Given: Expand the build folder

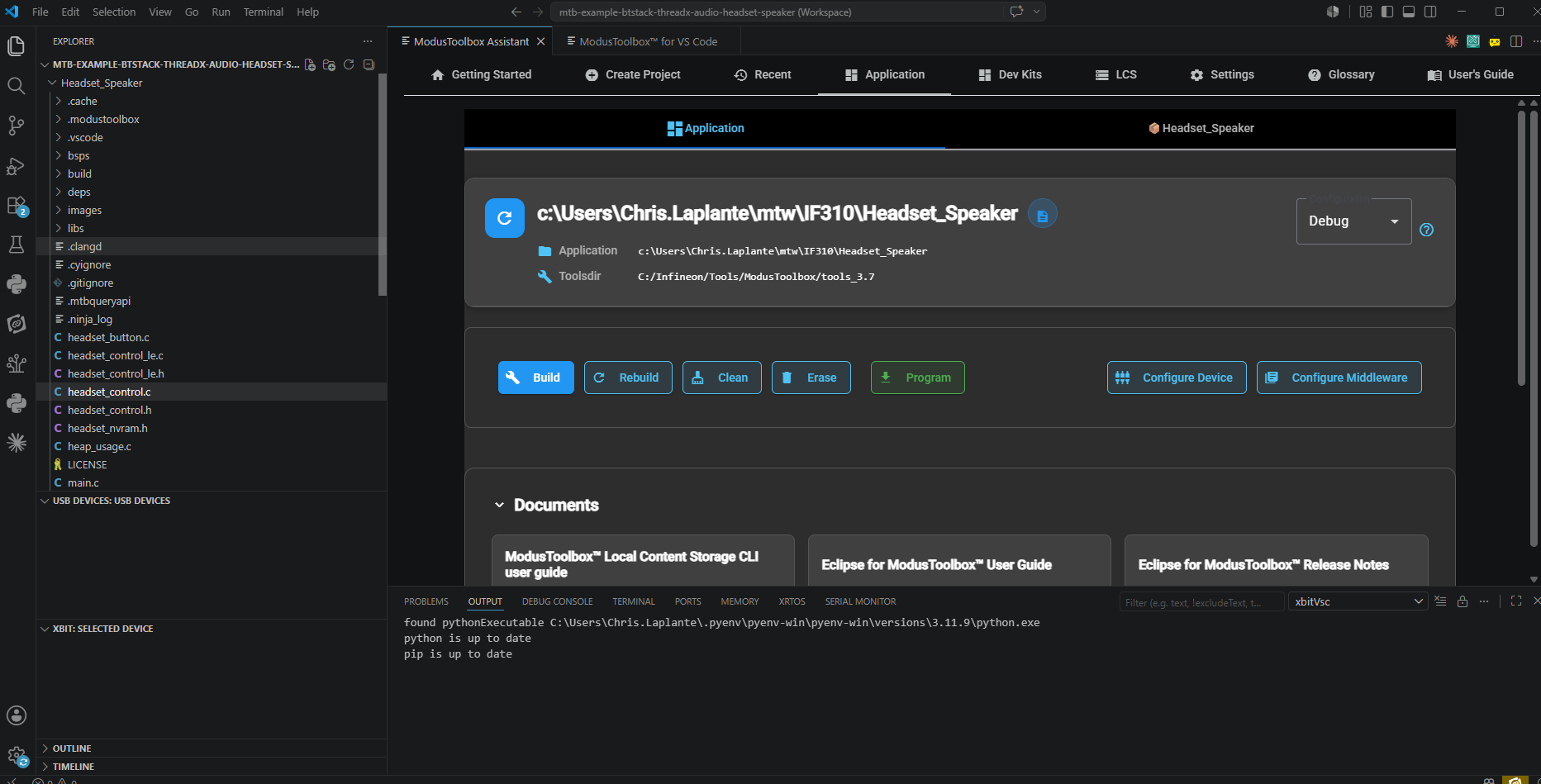Looking at the screenshot, I should (x=59, y=173).
